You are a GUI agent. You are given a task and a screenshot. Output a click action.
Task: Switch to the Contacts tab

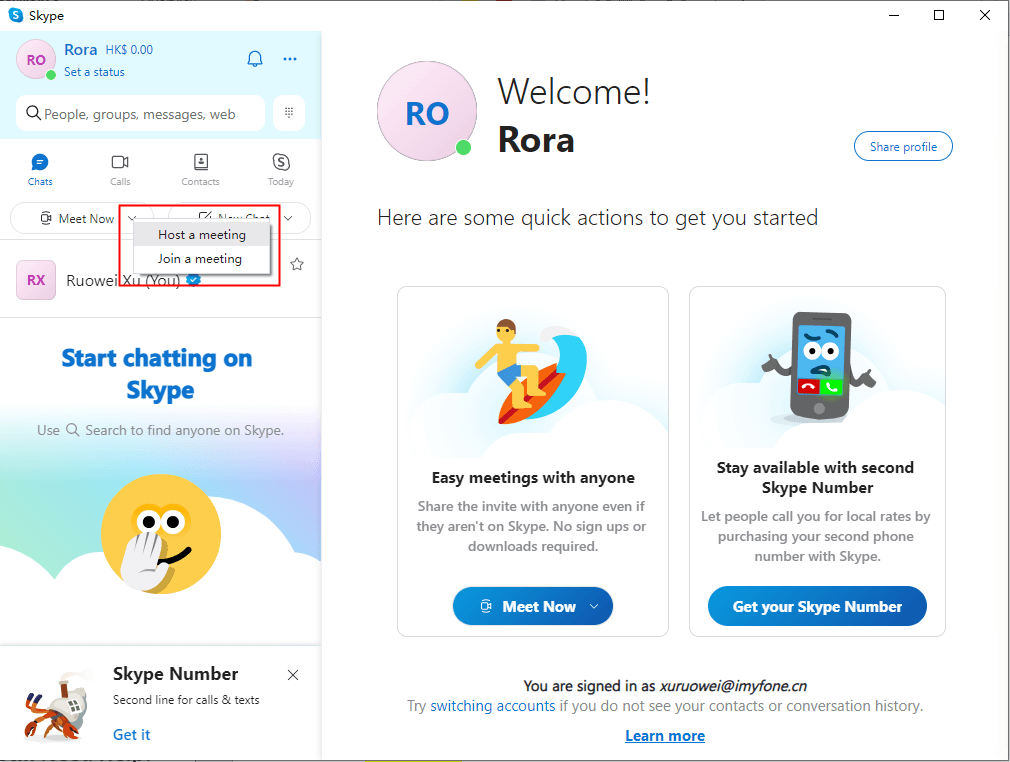point(200,170)
